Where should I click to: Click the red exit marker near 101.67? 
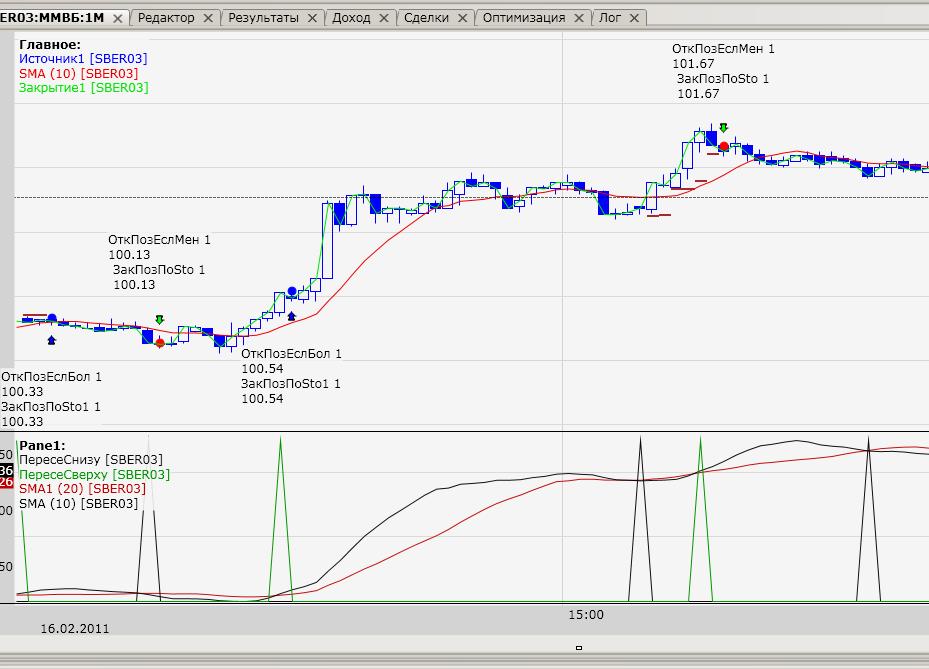[723, 146]
